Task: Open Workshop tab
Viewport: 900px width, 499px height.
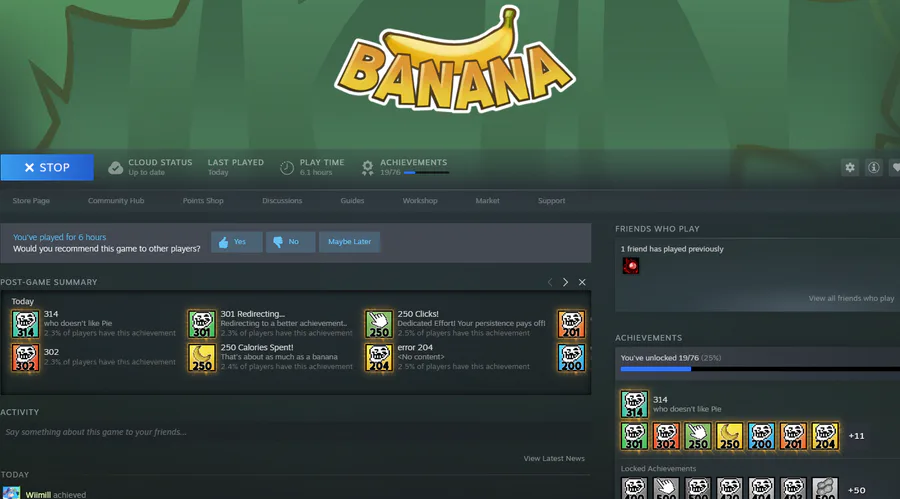Action: point(420,200)
